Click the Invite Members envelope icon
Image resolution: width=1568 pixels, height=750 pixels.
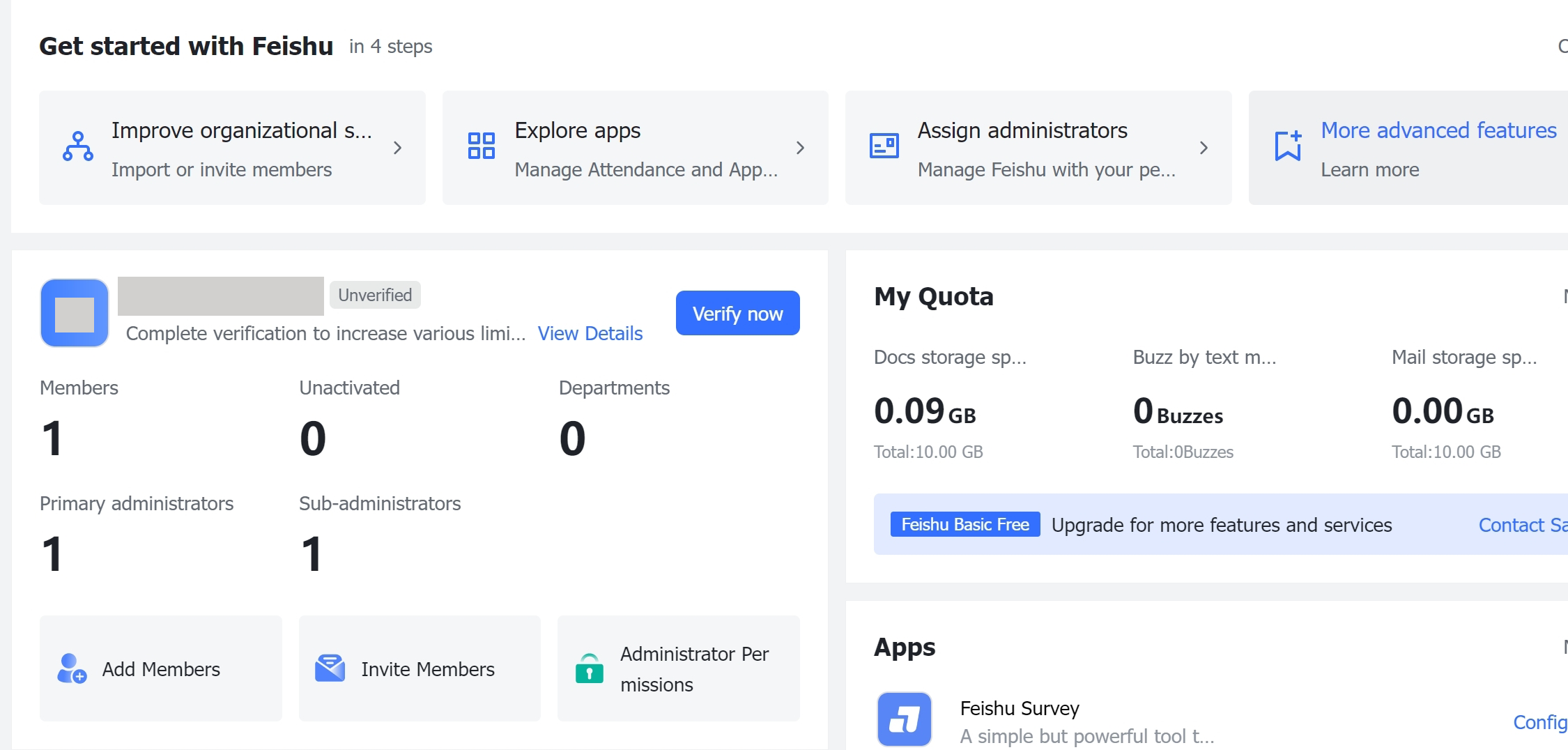click(330, 668)
